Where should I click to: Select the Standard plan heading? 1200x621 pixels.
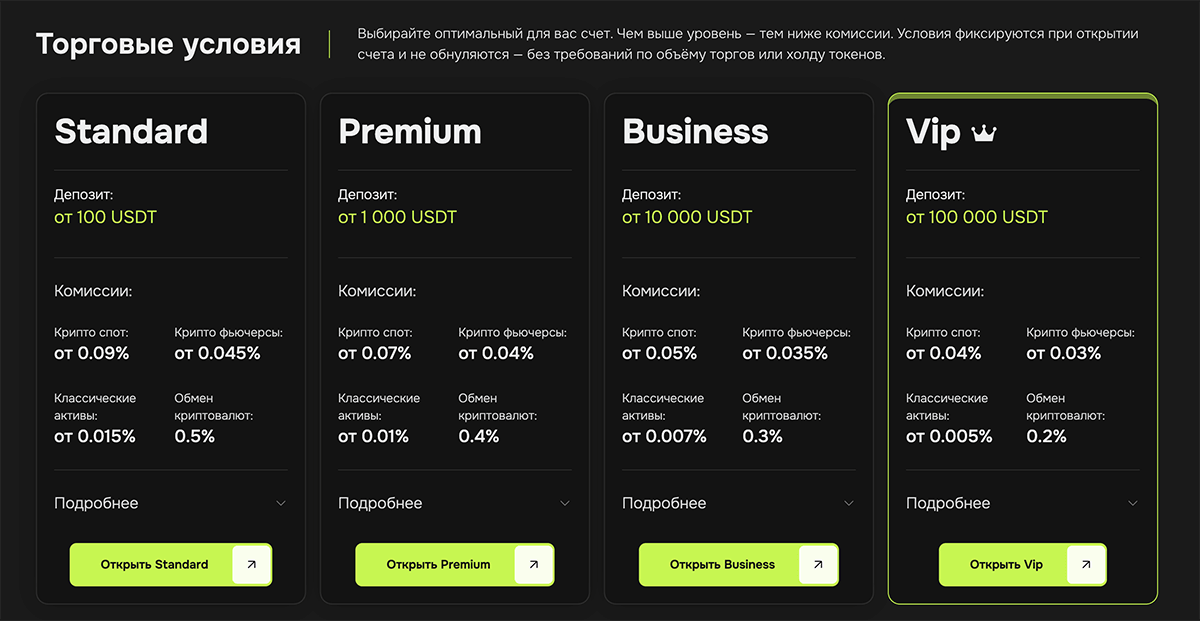pyautogui.click(x=131, y=132)
